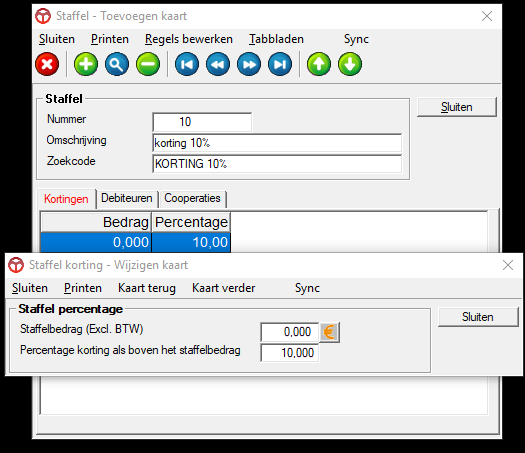Jump to last record icon

pyautogui.click(x=280, y=64)
